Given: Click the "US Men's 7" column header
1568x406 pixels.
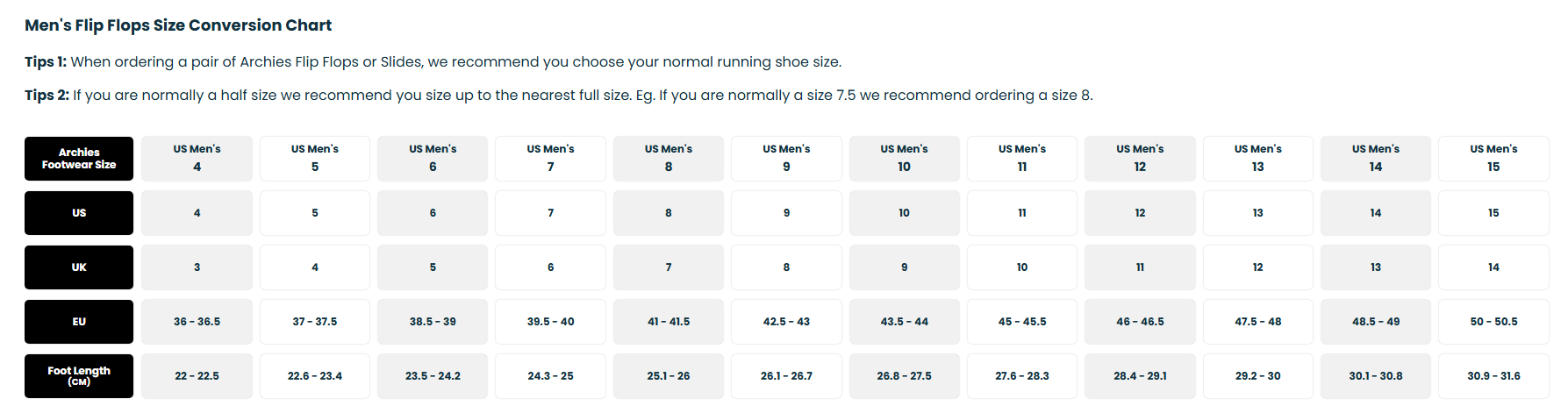Looking at the screenshot, I should (550, 159).
